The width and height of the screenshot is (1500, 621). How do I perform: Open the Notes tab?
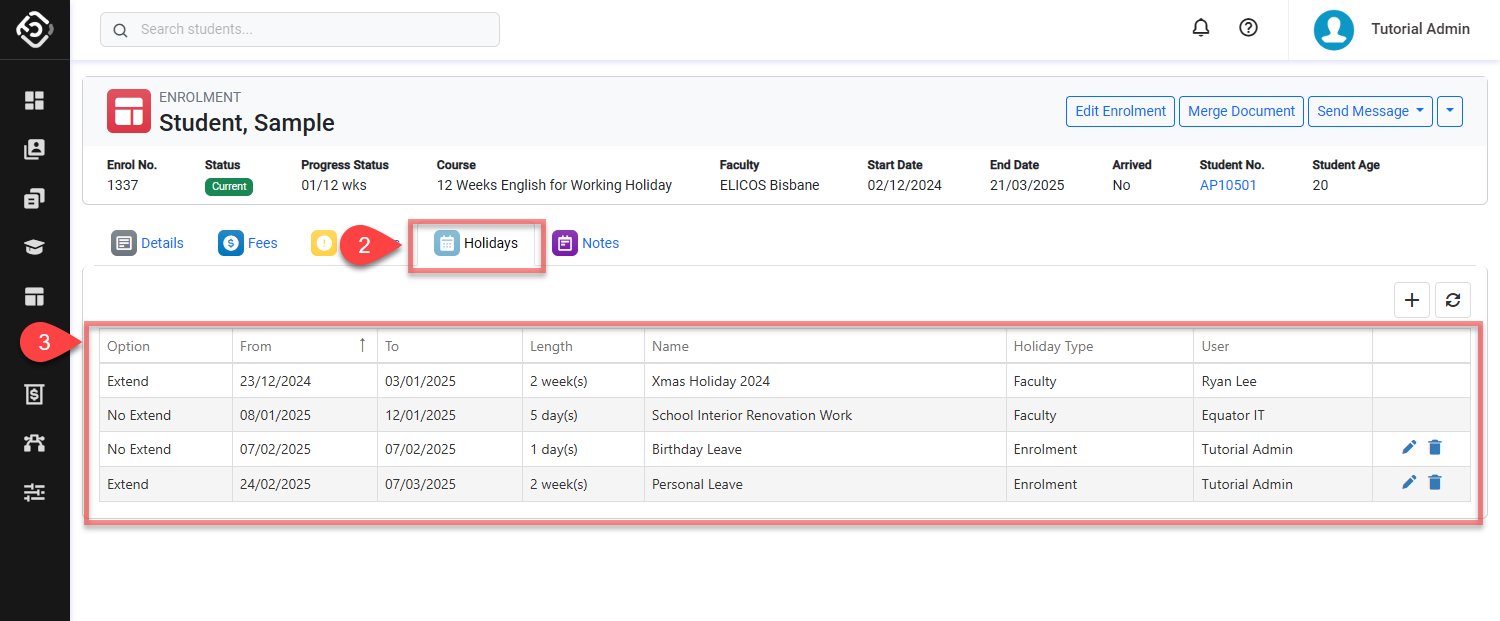[x=586, y=243]
